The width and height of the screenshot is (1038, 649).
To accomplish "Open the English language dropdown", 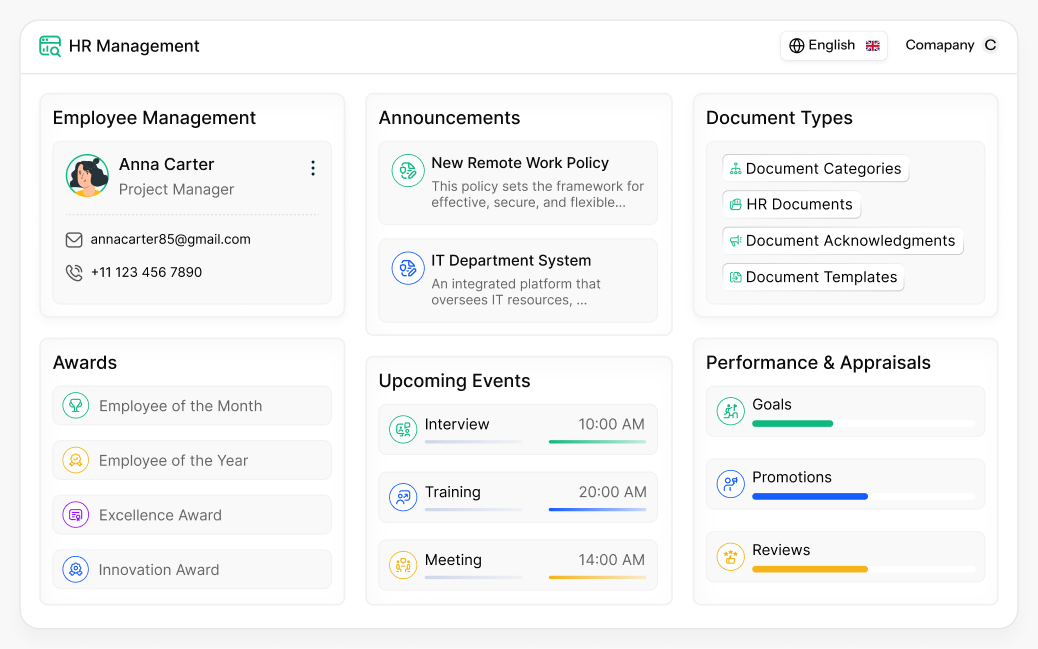I will click(834, 45).
